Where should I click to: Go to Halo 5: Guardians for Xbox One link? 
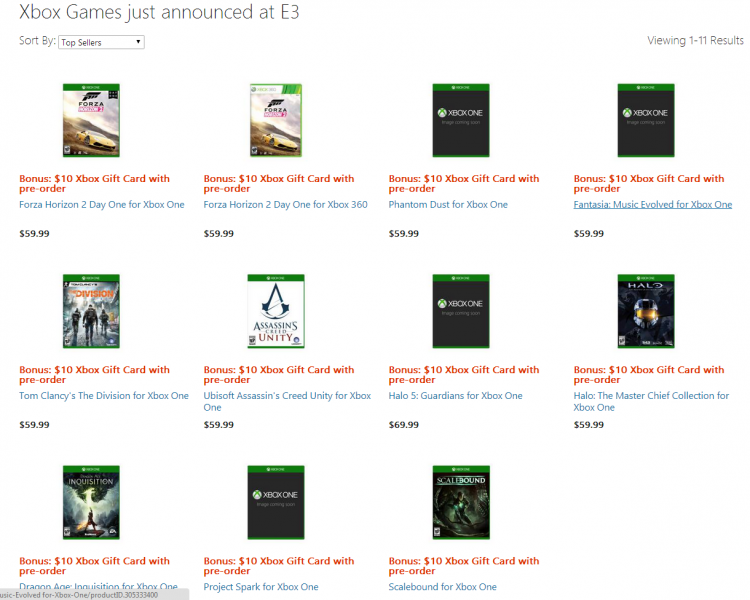[455, 396]
